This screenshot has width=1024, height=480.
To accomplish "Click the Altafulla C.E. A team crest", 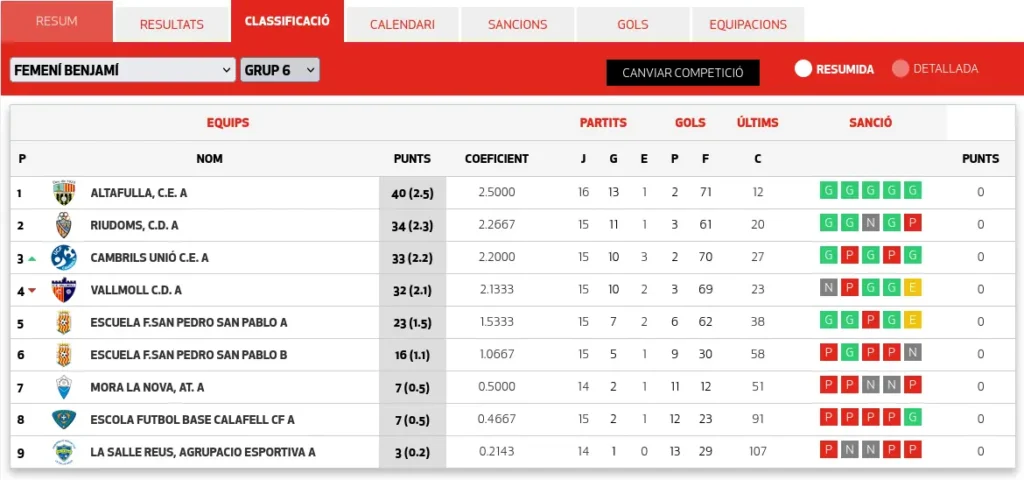I will pos(64,193).
